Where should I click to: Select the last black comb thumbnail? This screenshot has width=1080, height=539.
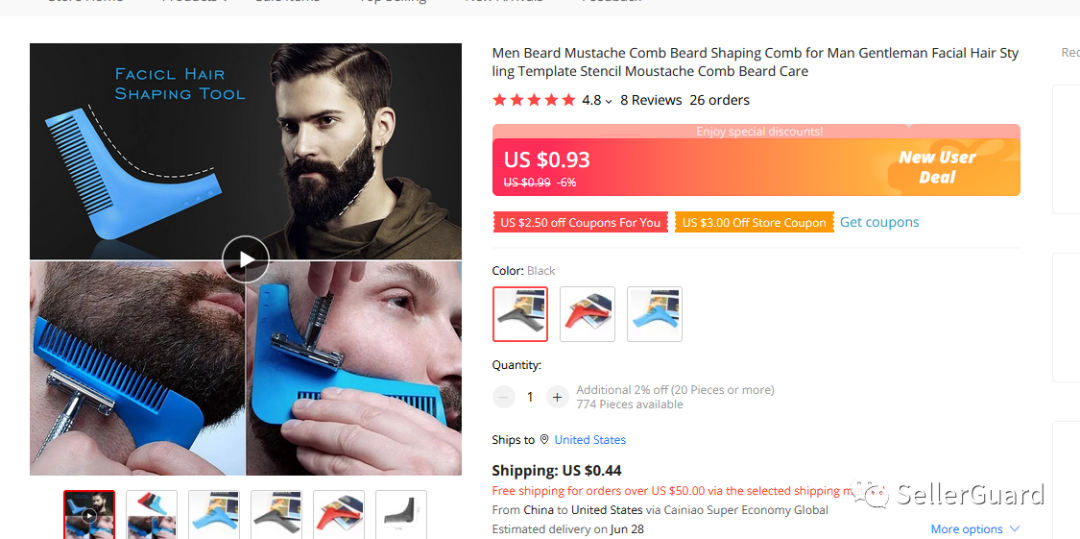[x=402, y=515]
